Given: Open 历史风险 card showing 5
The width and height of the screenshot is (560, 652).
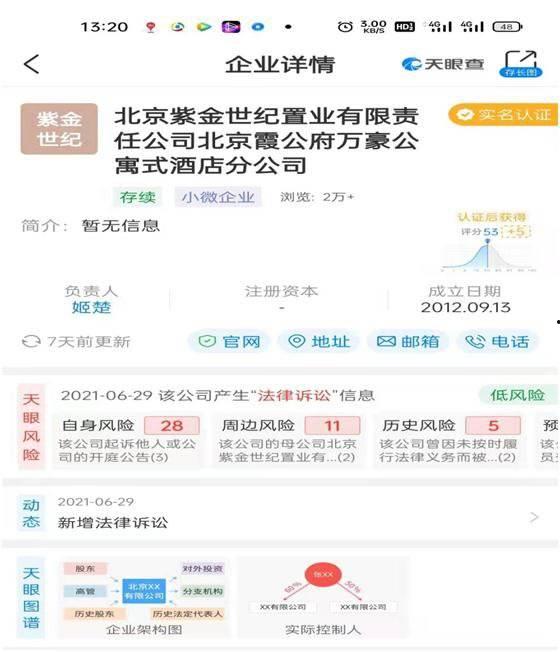Looking at the screenshot, I should click(449, 440).
